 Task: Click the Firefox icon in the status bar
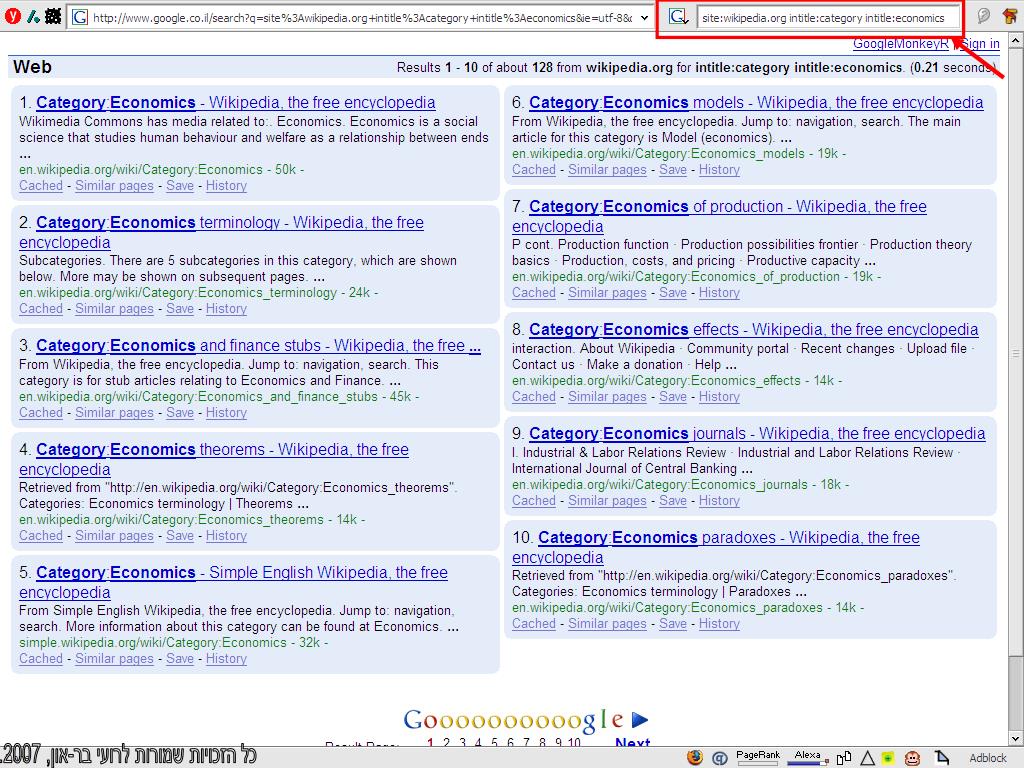tap(695, 757)
